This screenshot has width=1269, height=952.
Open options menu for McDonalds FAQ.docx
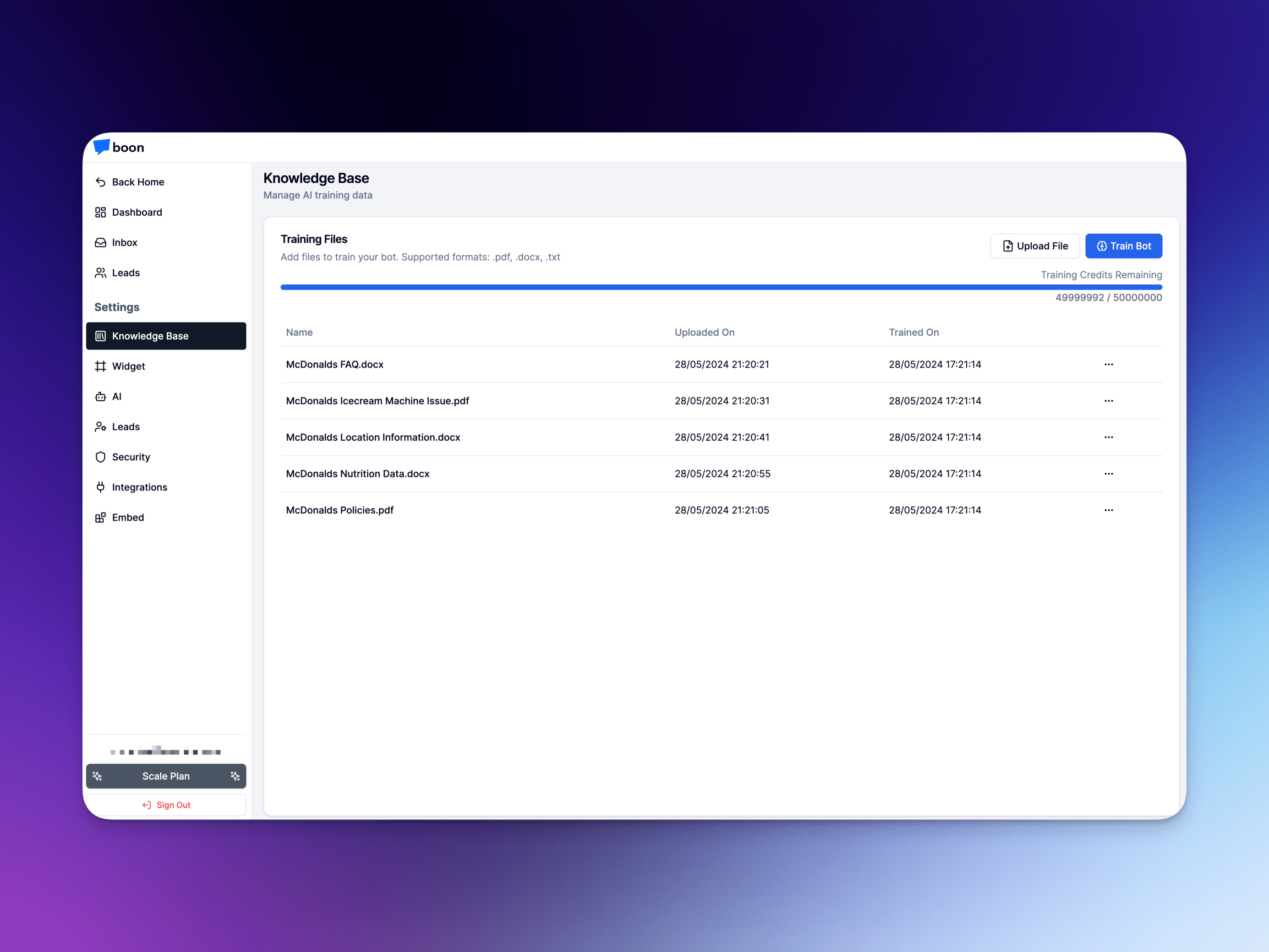pyautogui.click(x=1108, y=364)
